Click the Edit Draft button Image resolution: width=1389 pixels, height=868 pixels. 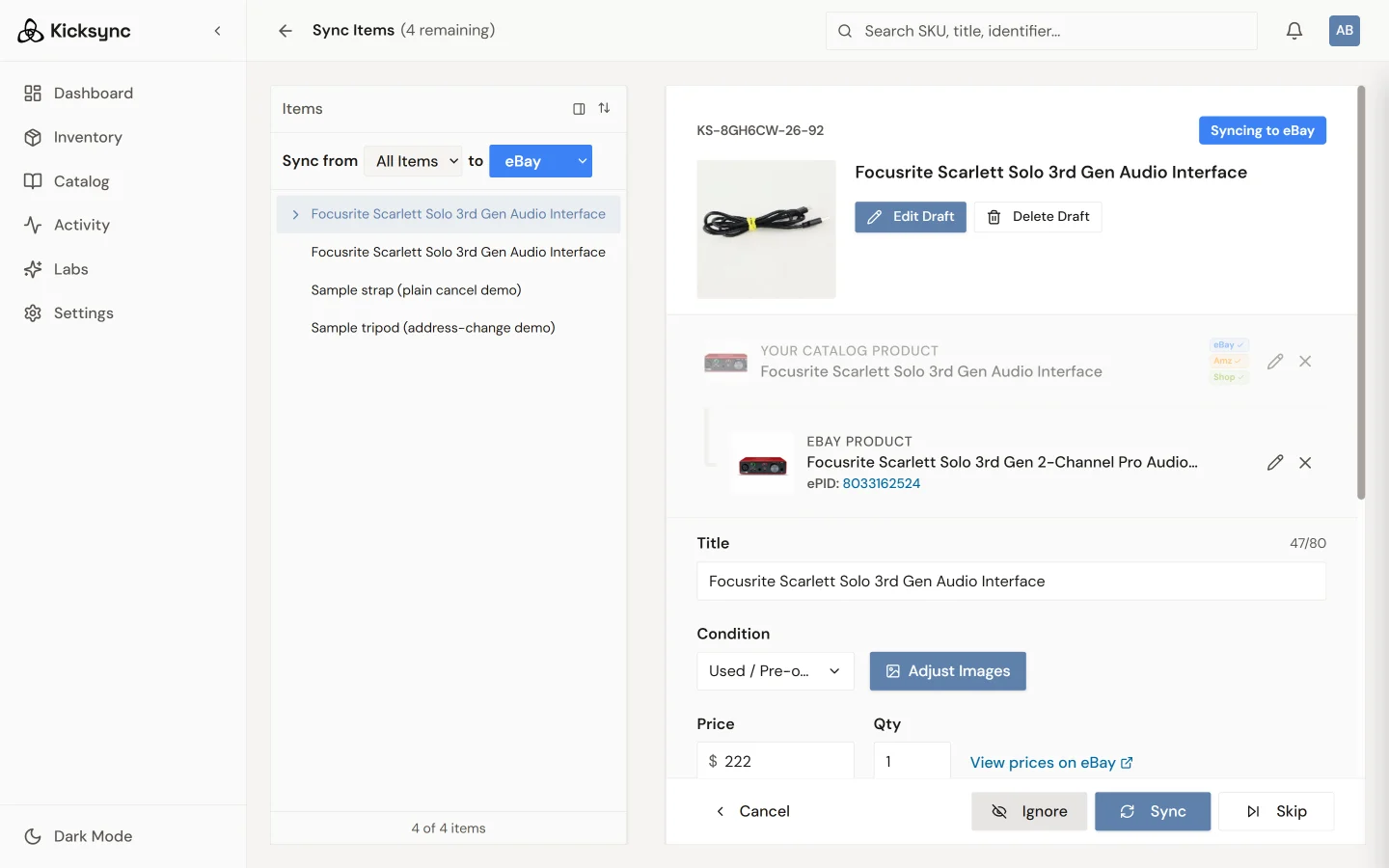(x=911, y=217)
